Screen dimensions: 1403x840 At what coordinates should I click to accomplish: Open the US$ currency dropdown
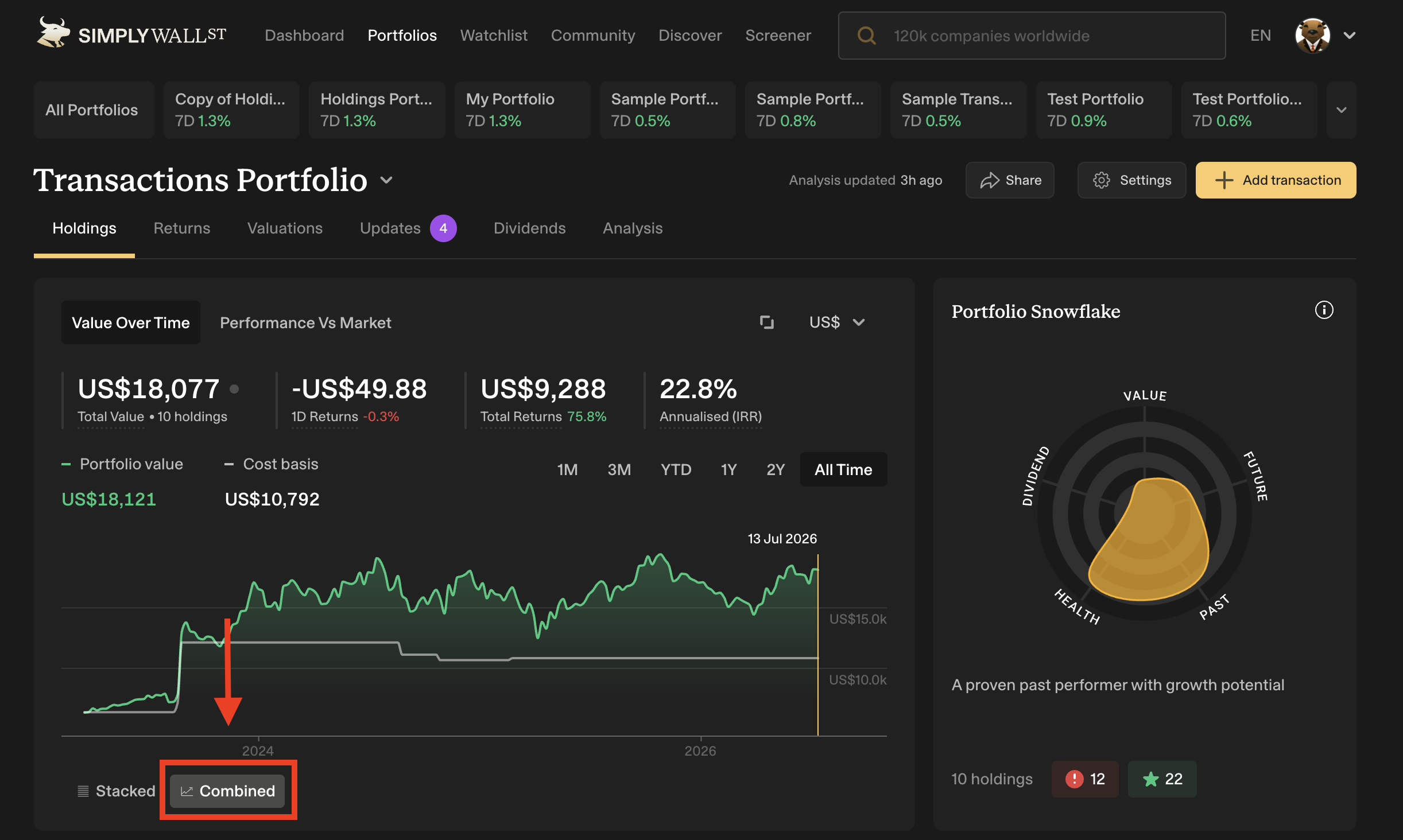click(x=837, y=322)
